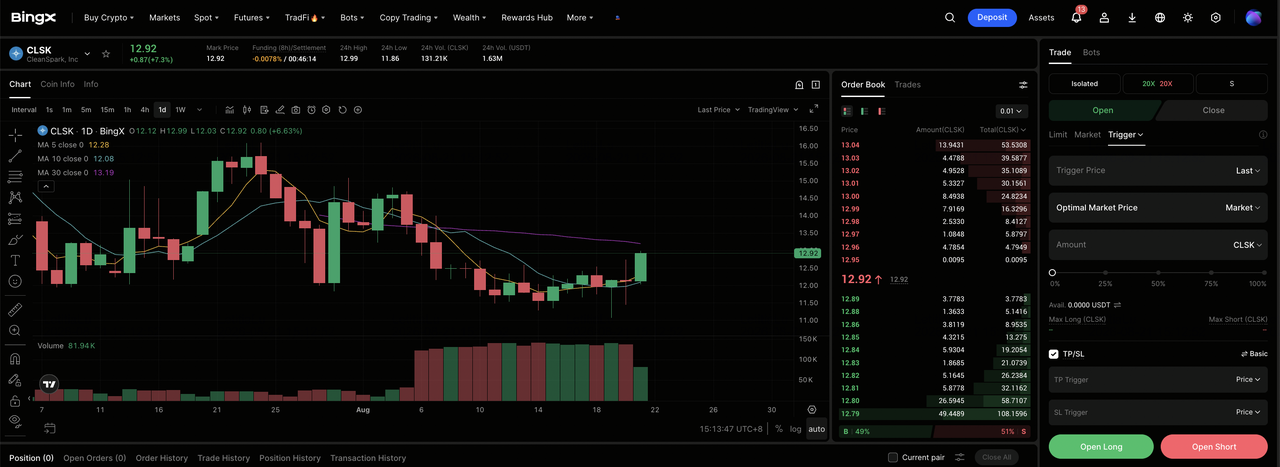Image resolution: width=1280 pixels, height=467 pixels.
Task: Click the Open Long button
Action: 1101,446
